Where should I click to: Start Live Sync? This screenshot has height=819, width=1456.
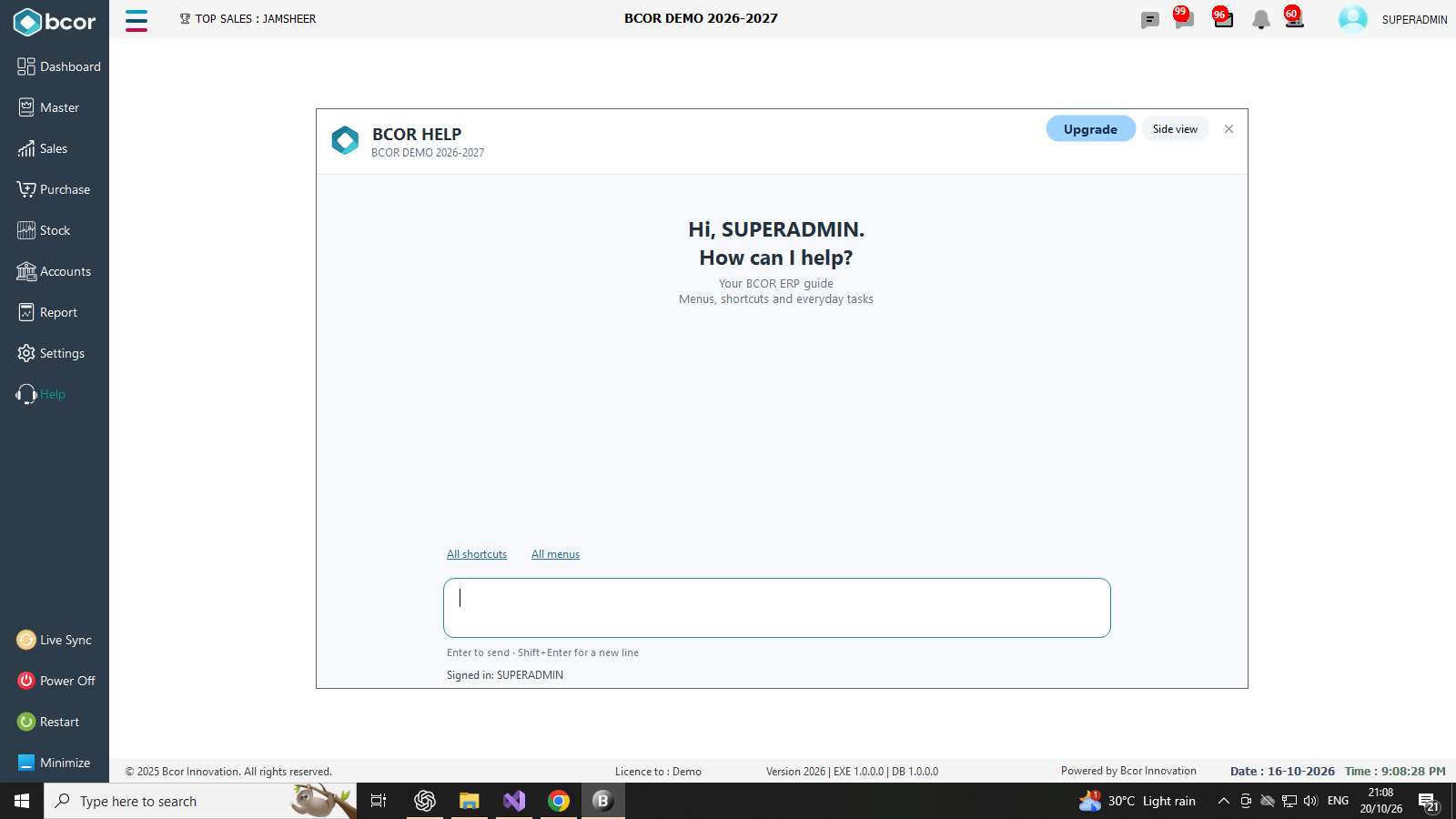(x=54, y=640)
